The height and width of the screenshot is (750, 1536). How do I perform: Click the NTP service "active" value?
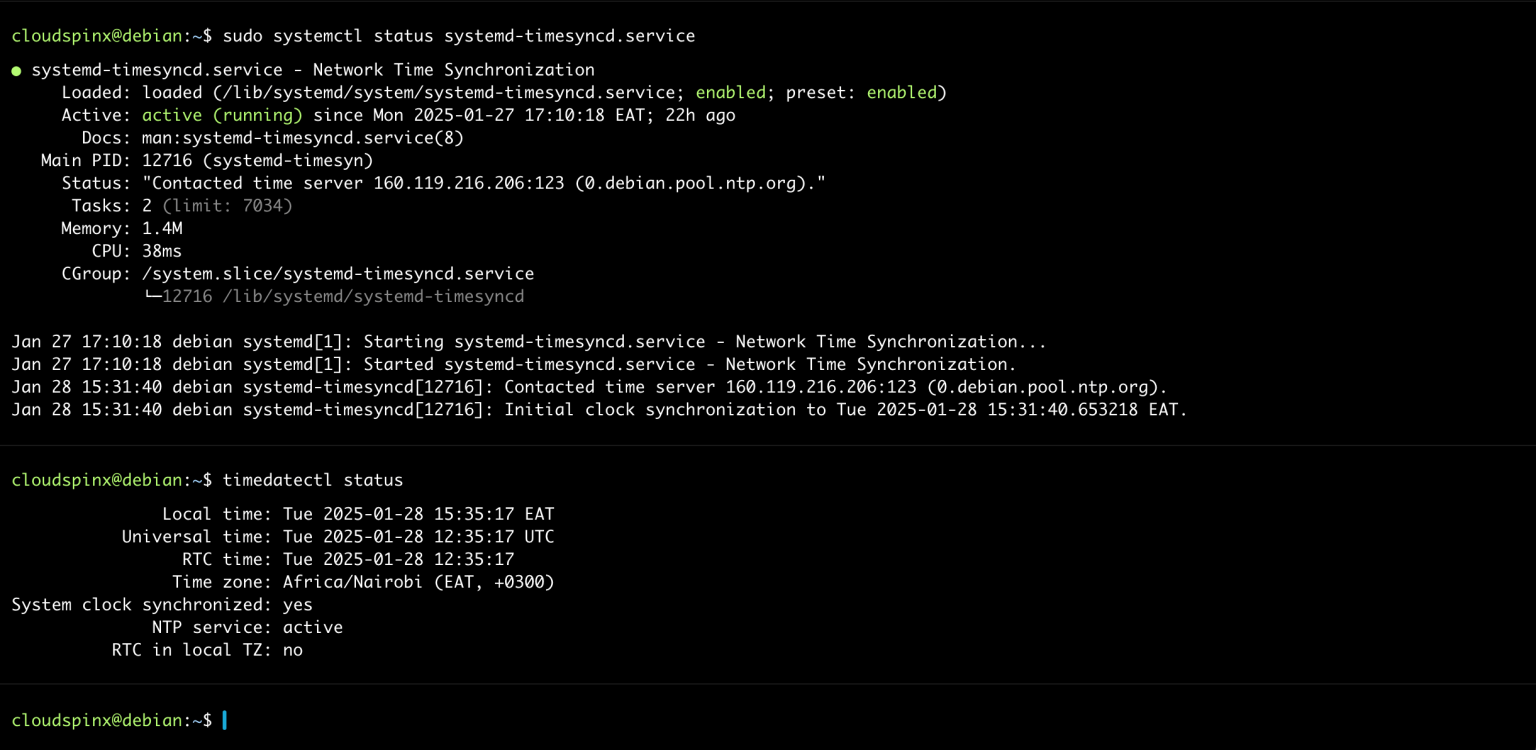click(x=312, y=628)
